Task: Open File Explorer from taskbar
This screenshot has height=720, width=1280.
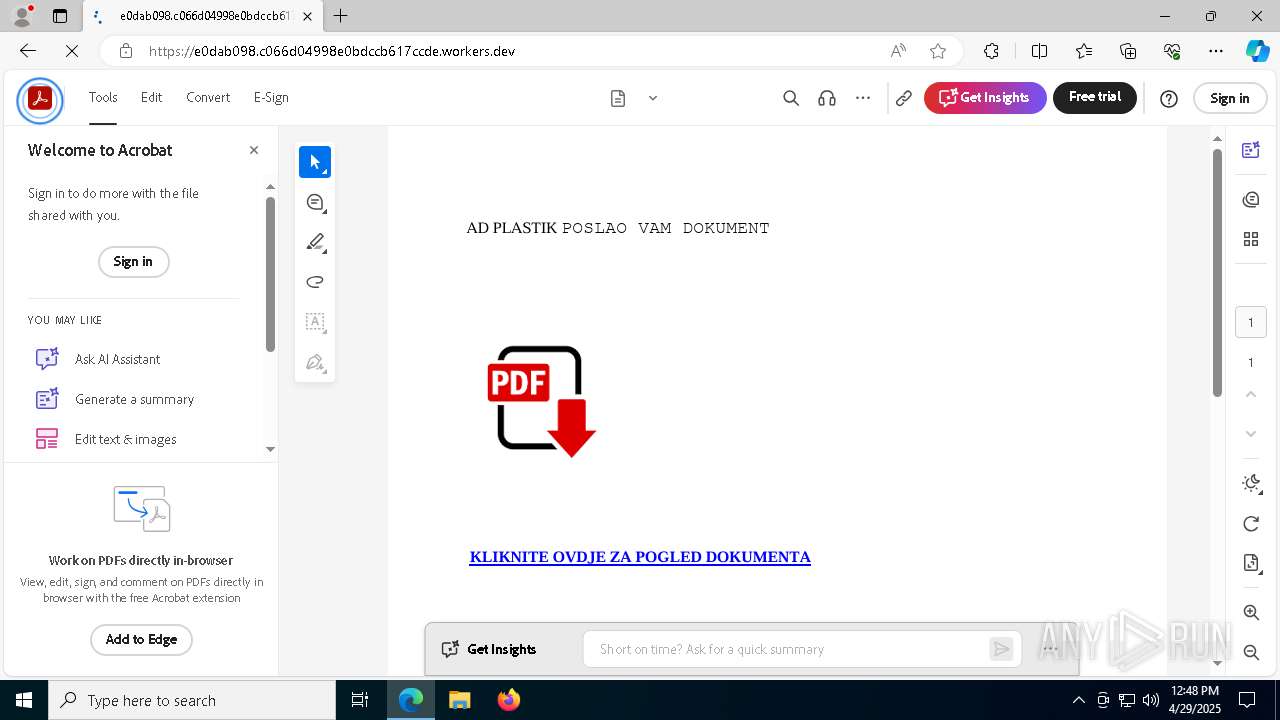Action: (459, 700)
